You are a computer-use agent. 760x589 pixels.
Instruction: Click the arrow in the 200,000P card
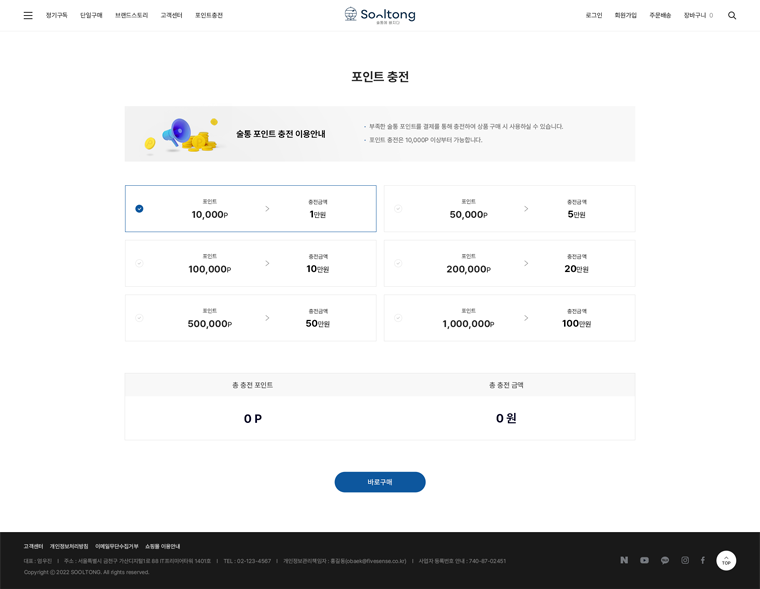pos(526,263)
